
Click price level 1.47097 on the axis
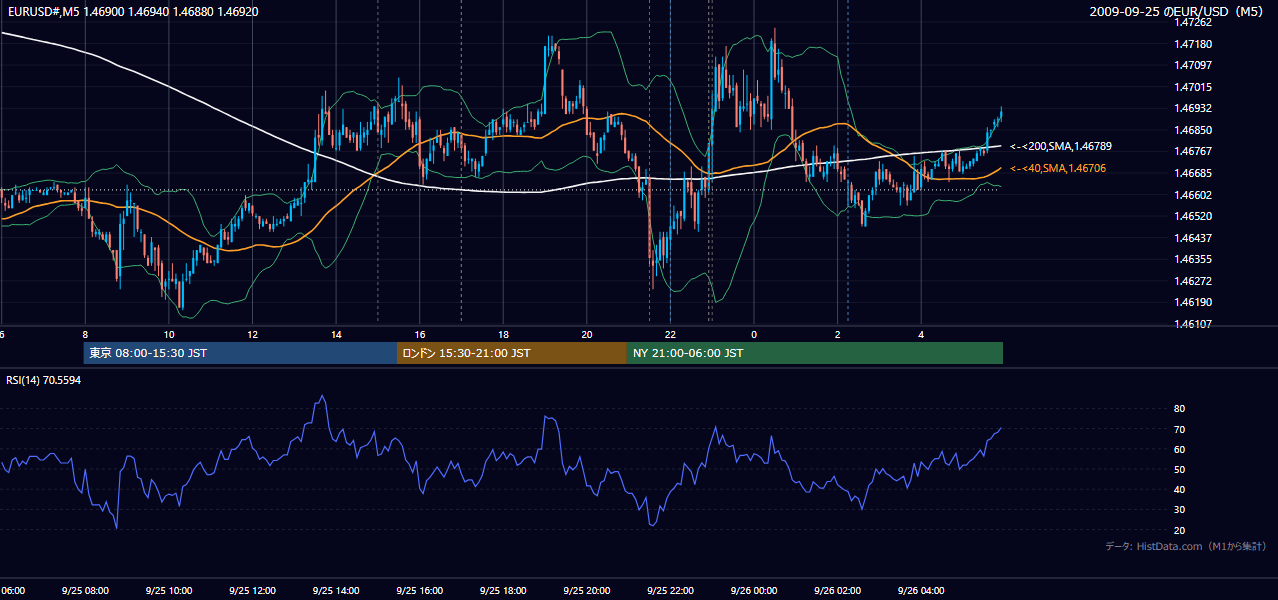pyautogui.click(x=1194, y=65)
